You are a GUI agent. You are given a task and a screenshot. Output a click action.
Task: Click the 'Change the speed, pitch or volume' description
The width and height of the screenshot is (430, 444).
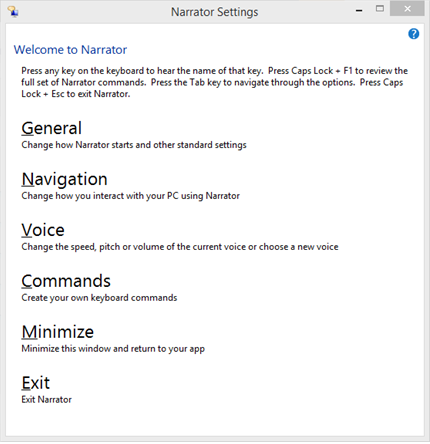tap(180, 247)
